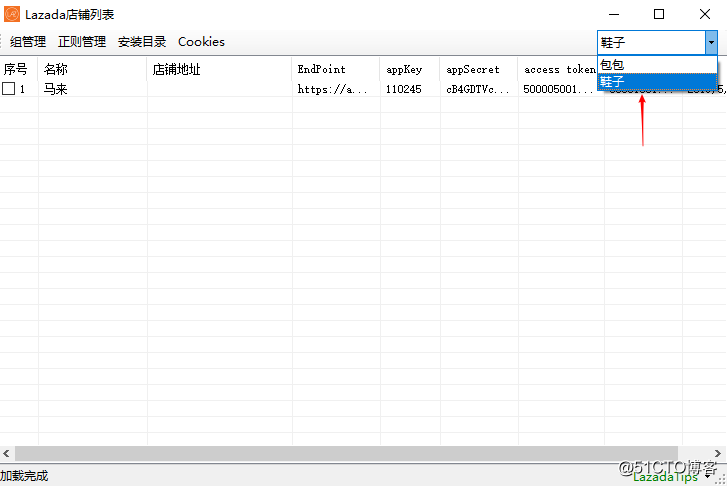Click the EndPoint column header
Image resolution: width=727 pixels, height=486 pixels.
336,69
